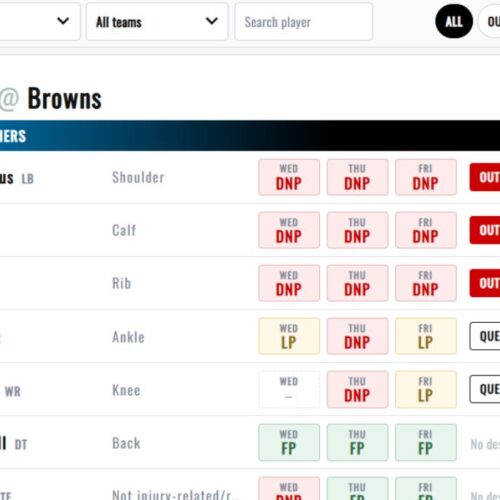
Task: Select the ALL filter pill
Action: pyautogui.click(x=454, y=21)
